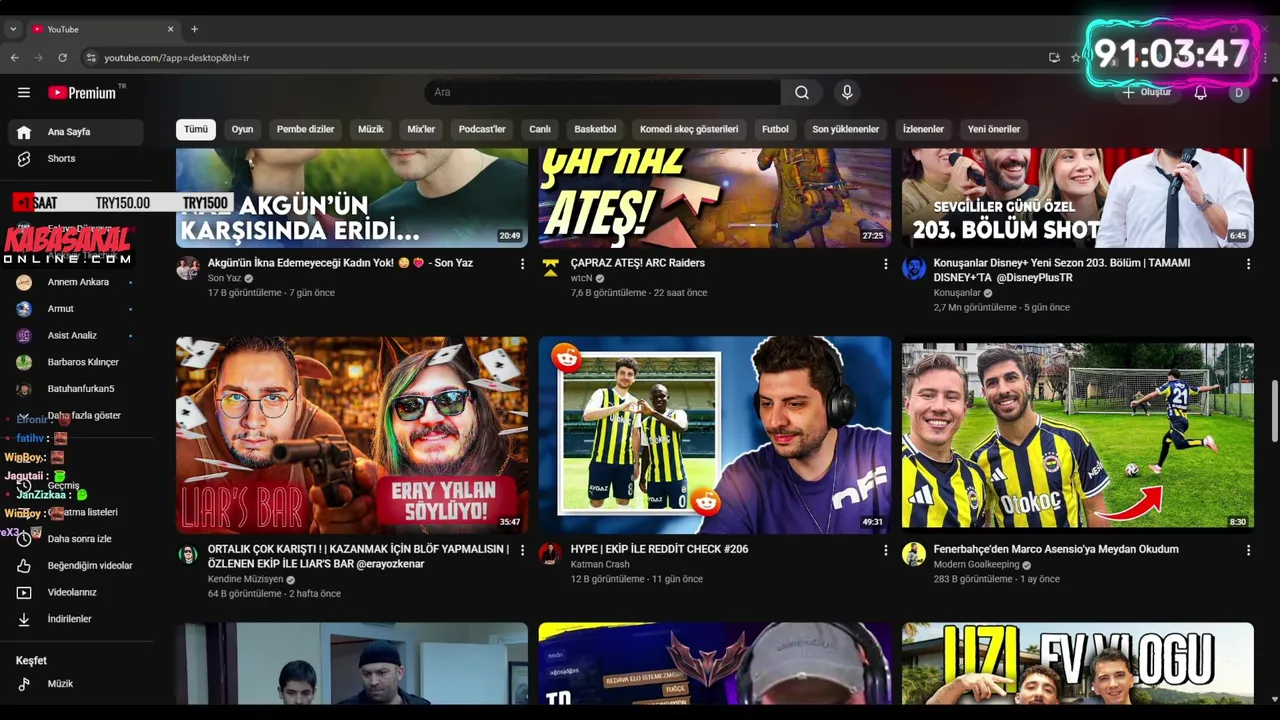Click the site info icon in address bar
Viewport: 1280px width, 720px height.
[x=91, y=58]
